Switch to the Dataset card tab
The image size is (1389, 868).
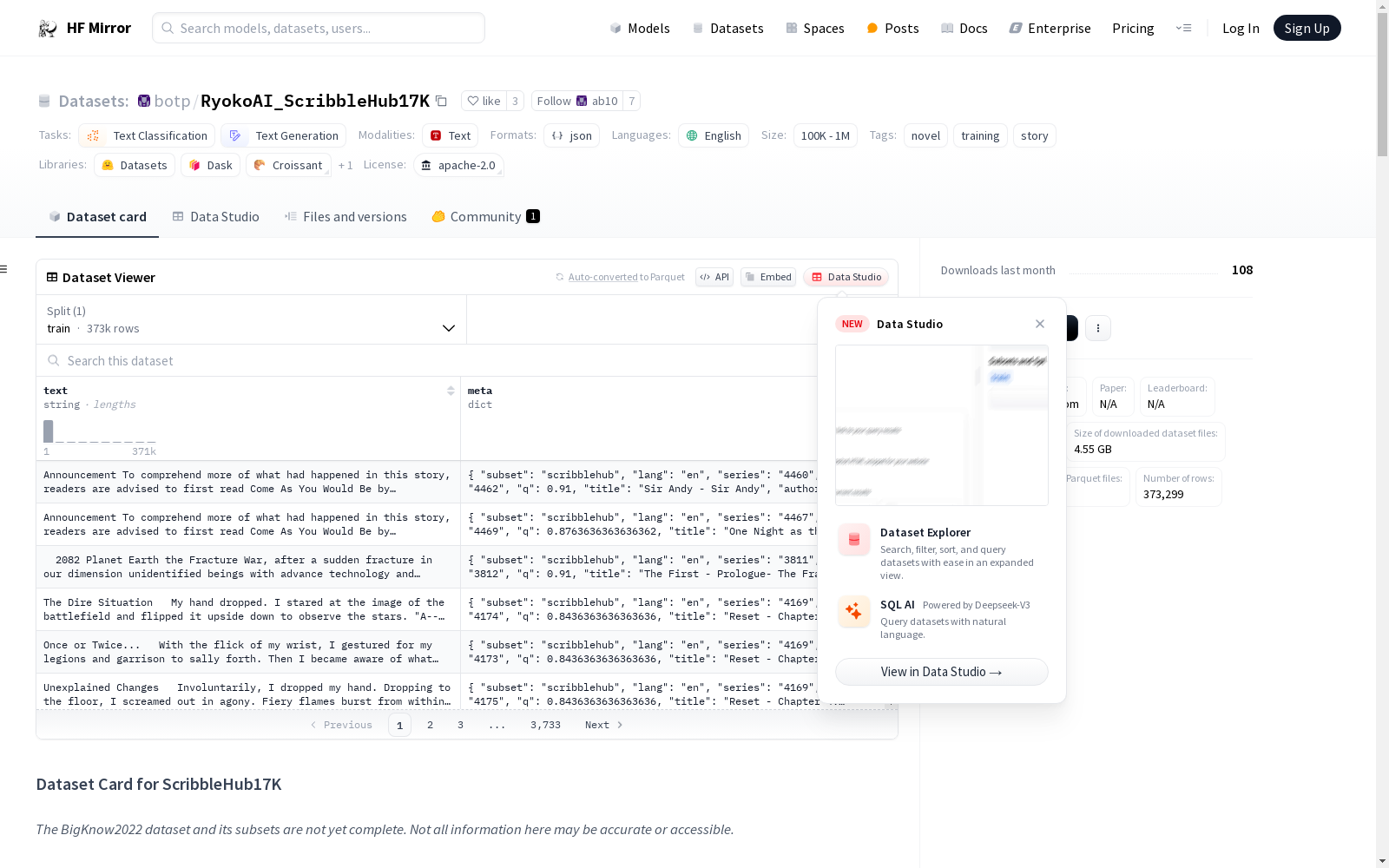click(x=97, y=217)
